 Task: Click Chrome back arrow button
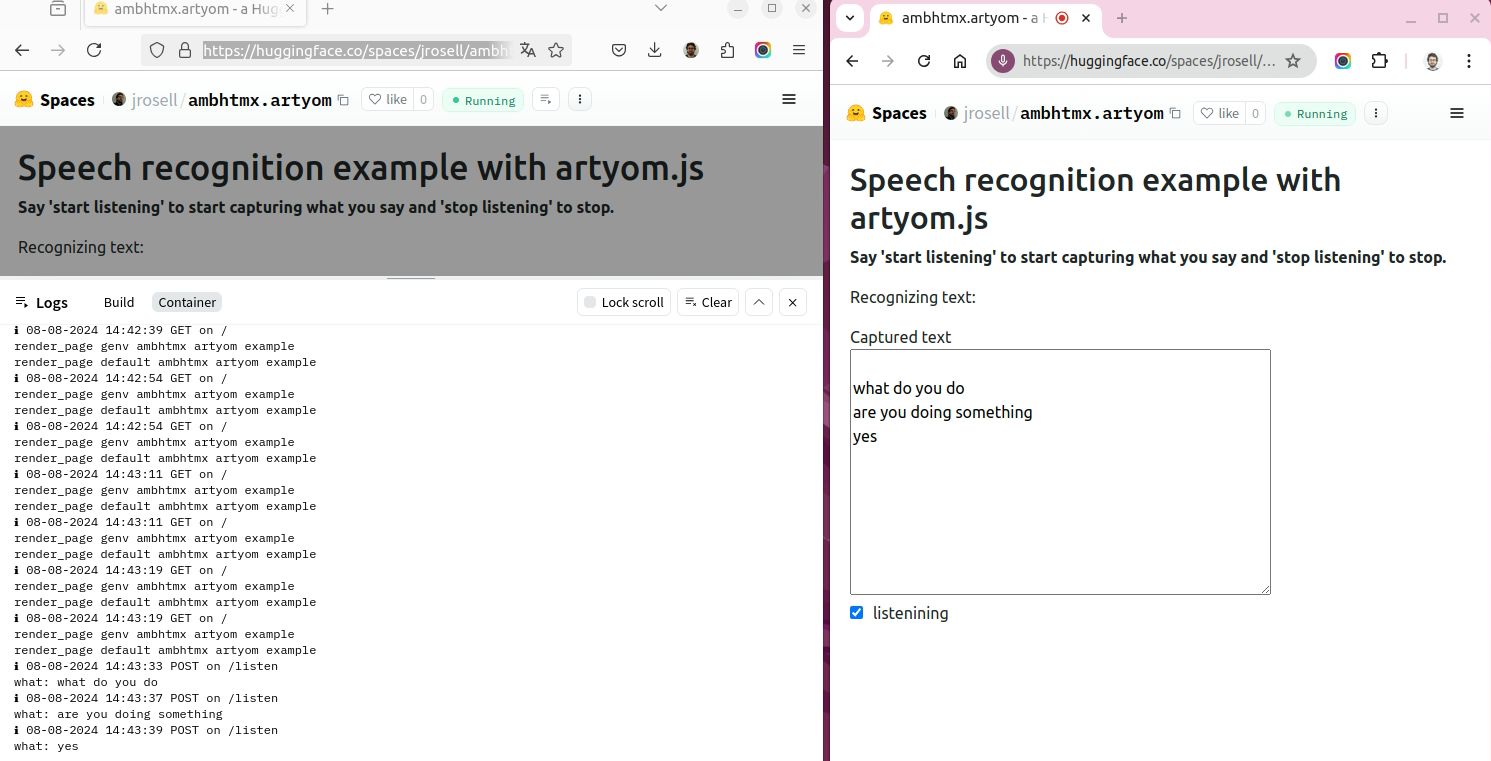coord(852,61)
